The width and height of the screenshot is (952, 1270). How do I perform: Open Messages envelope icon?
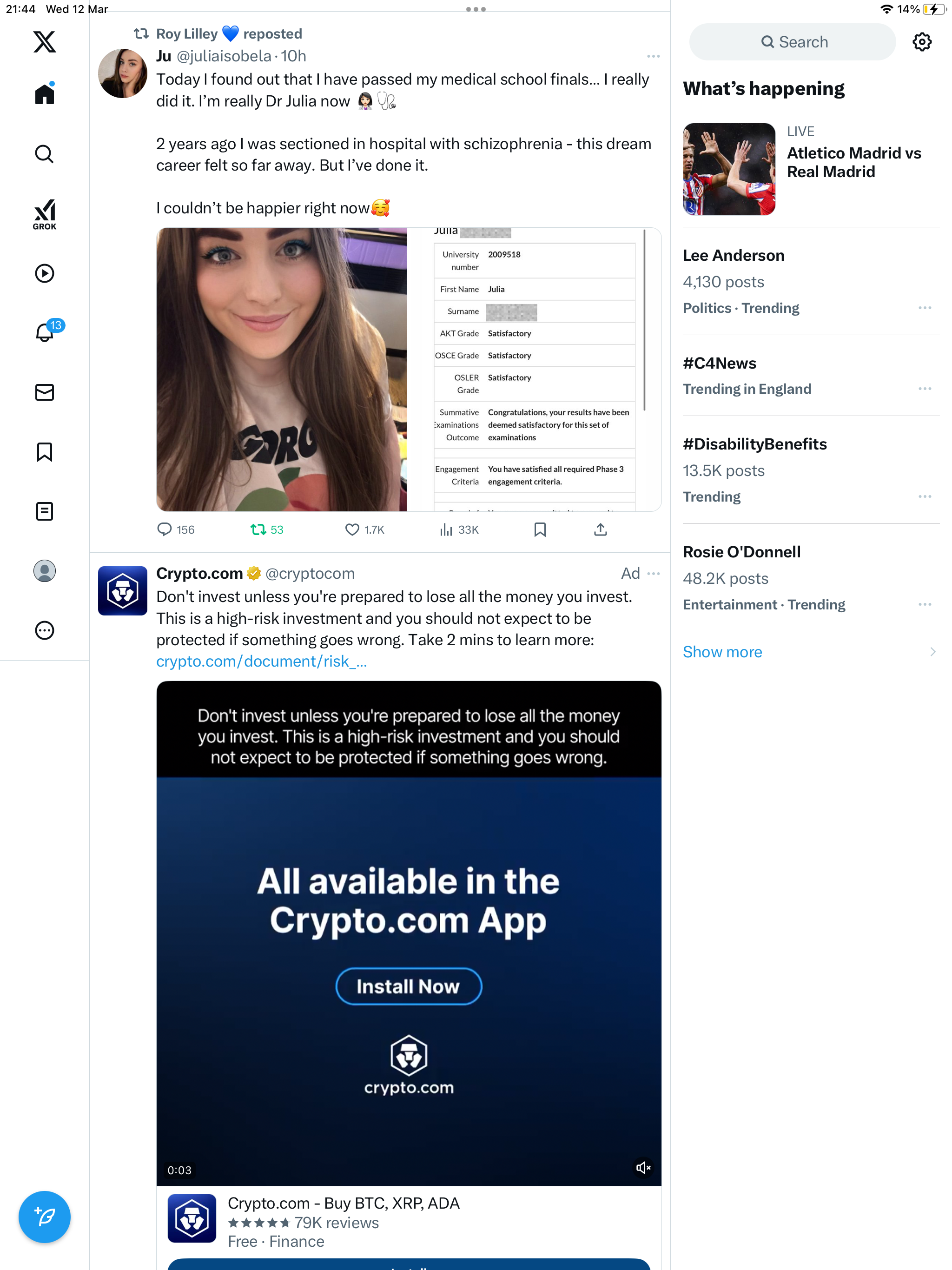44,392
